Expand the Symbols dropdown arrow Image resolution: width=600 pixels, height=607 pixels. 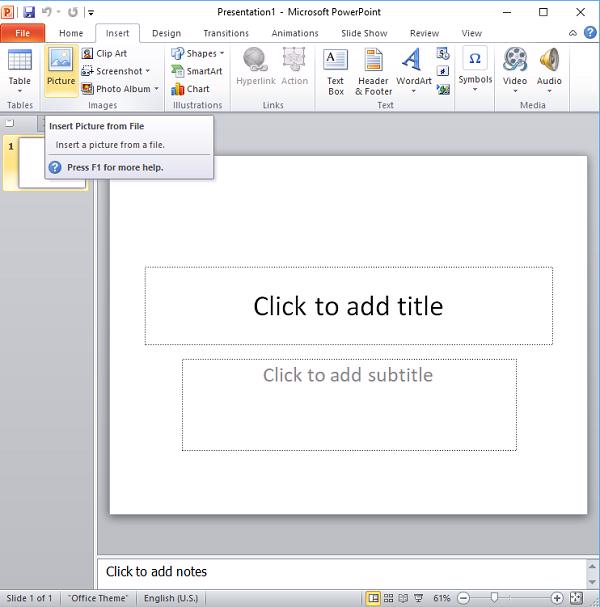pos(475,90)
